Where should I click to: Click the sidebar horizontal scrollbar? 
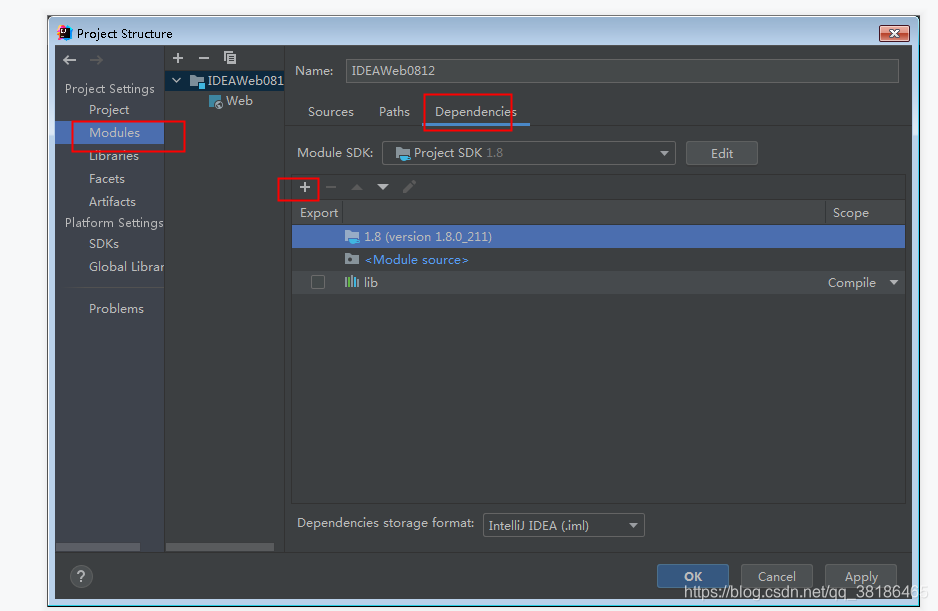(98, 547)
